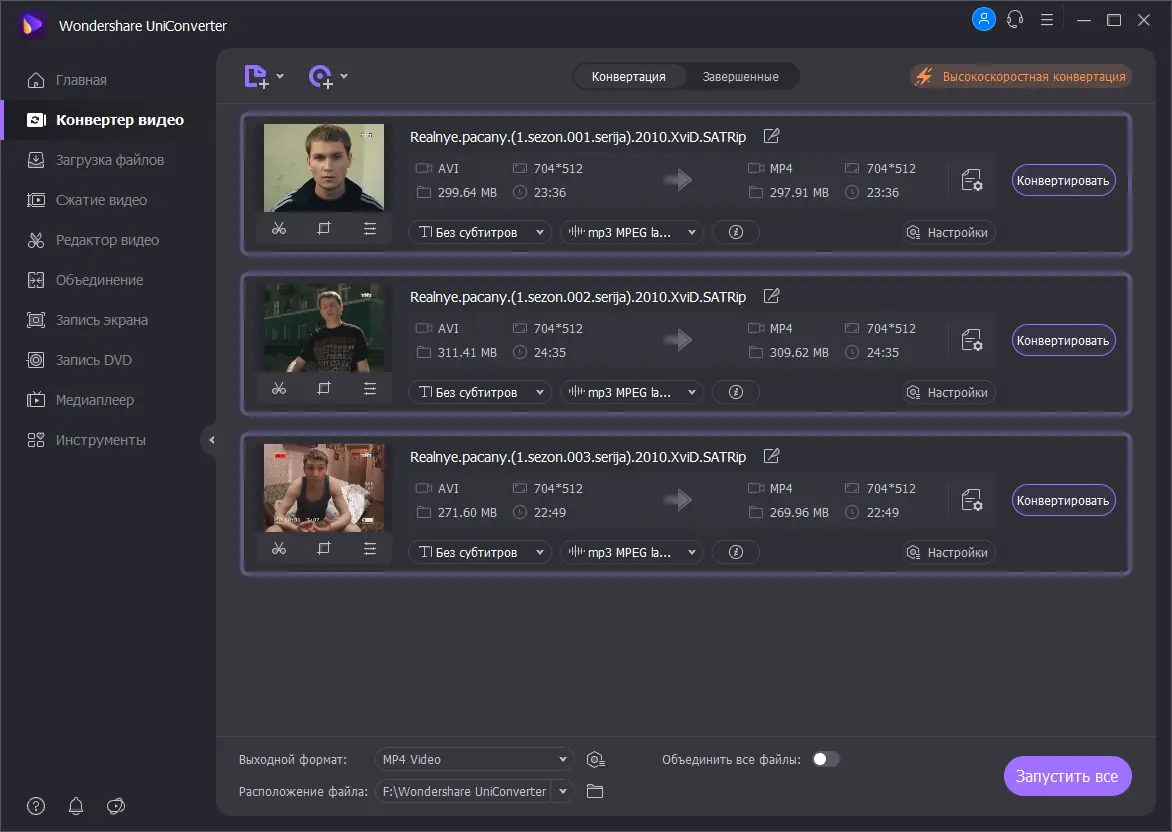This screenshot has height=832, width=1172.
Task: Expand file location path dropdown
Action: [563, 791]
